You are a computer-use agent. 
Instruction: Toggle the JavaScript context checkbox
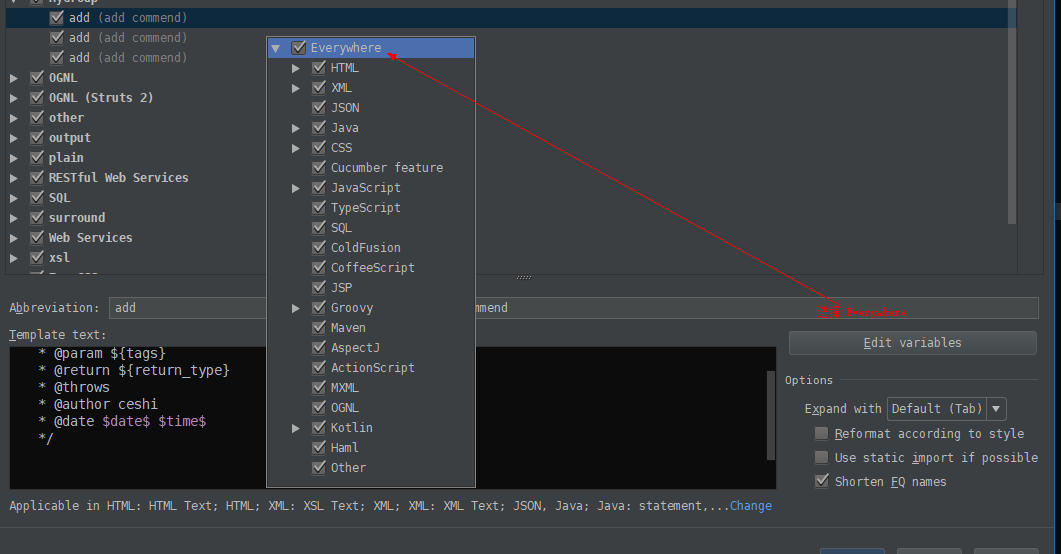point(319,187)
